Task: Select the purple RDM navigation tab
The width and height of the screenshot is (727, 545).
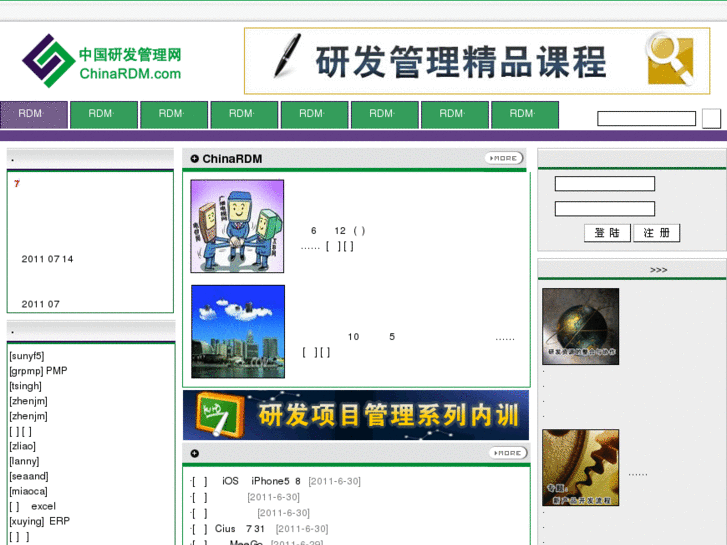Action: (34, 114)
